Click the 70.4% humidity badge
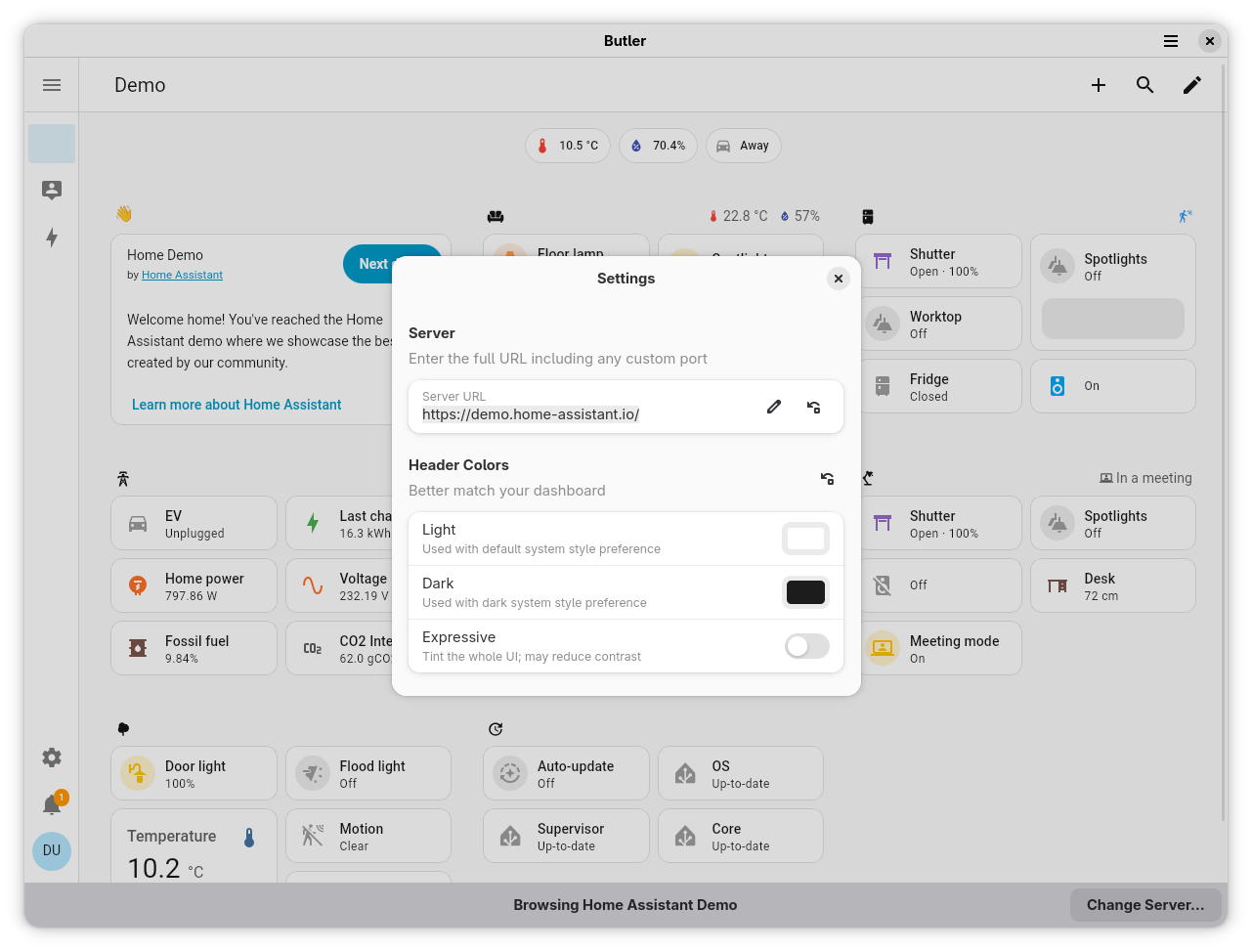The height and width of the screenshot is (952, 1252). 659,146
